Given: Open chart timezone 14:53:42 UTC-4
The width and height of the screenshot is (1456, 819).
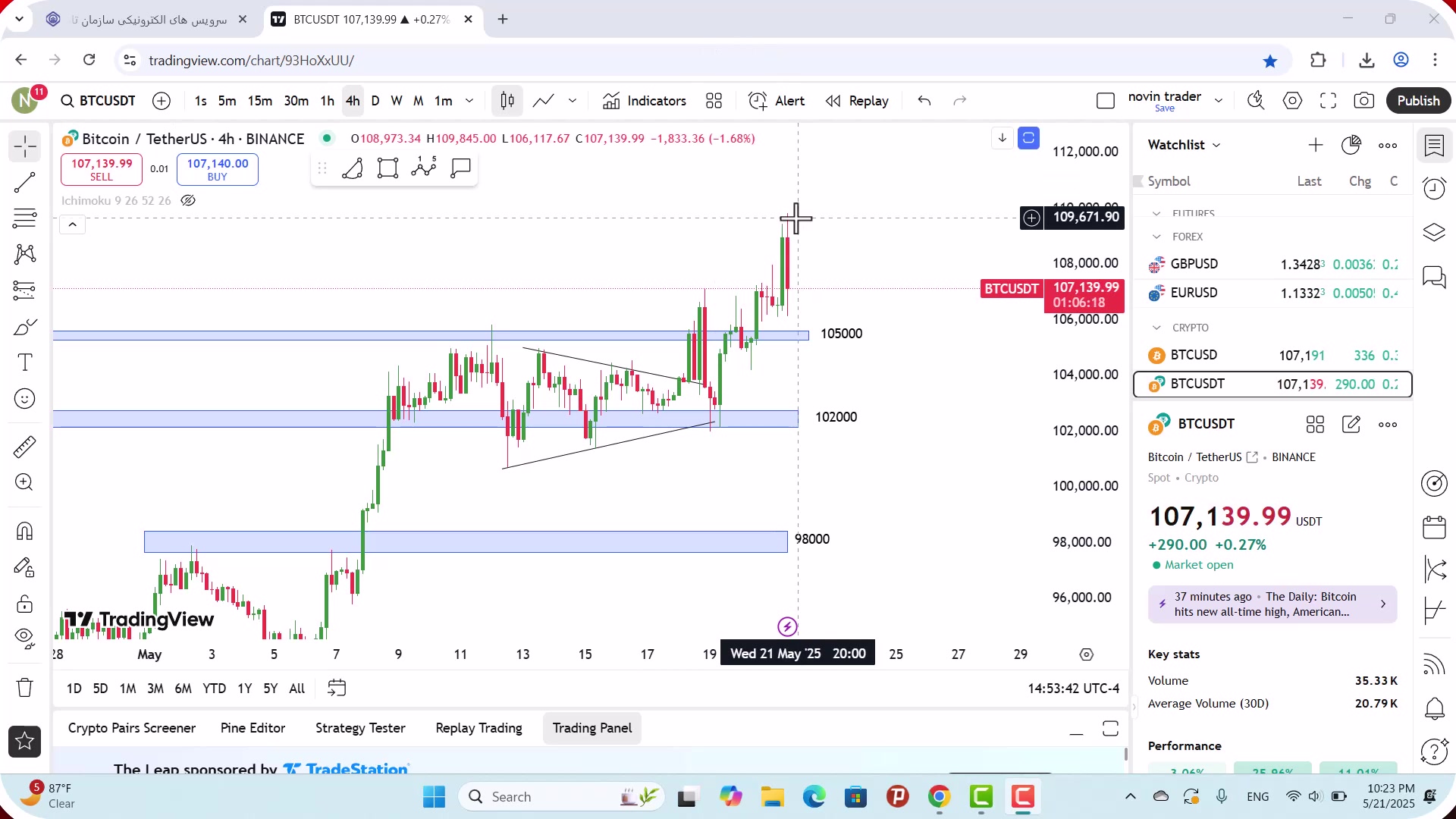Looking at the screenshot, I should pyautogui.click(x=1073, y=689).
